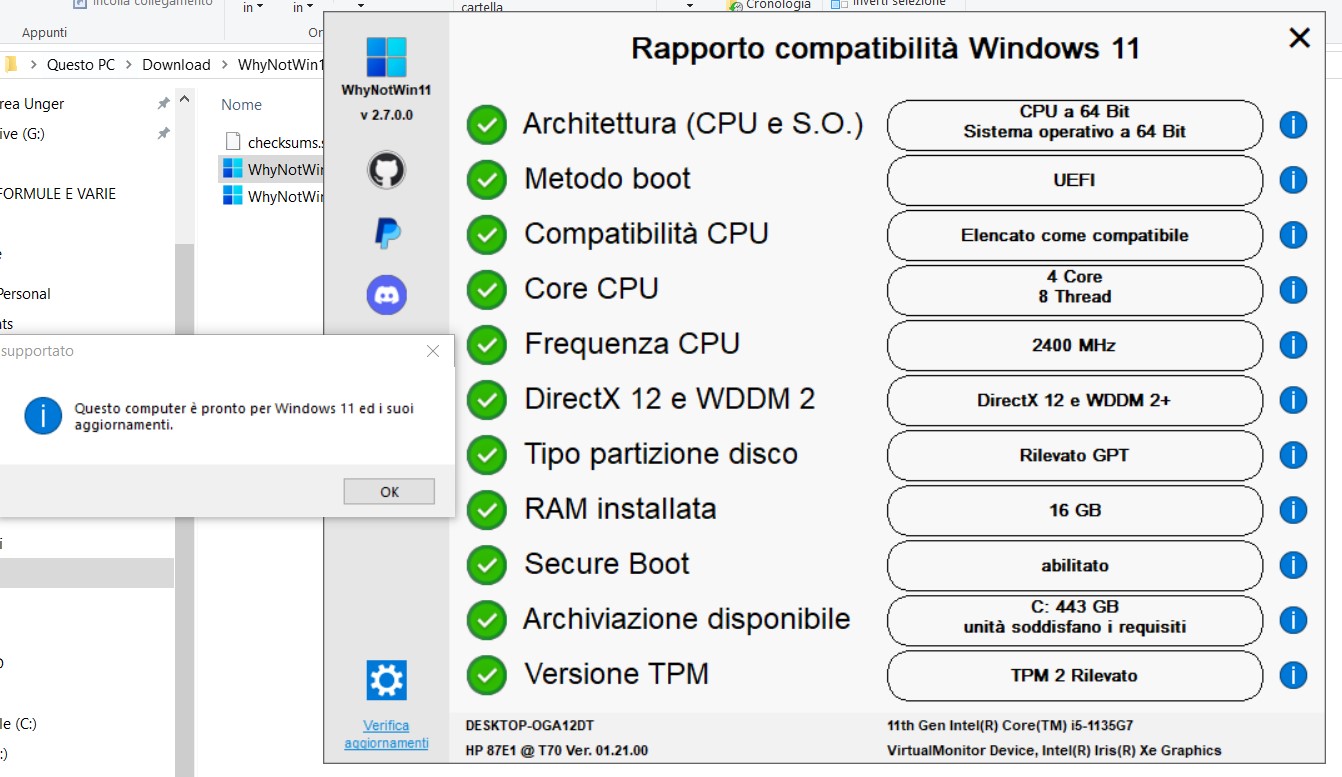Click green check beside Frequenza CPU
The height and width of the screenshot is (777, 1342).
(487, 345)
